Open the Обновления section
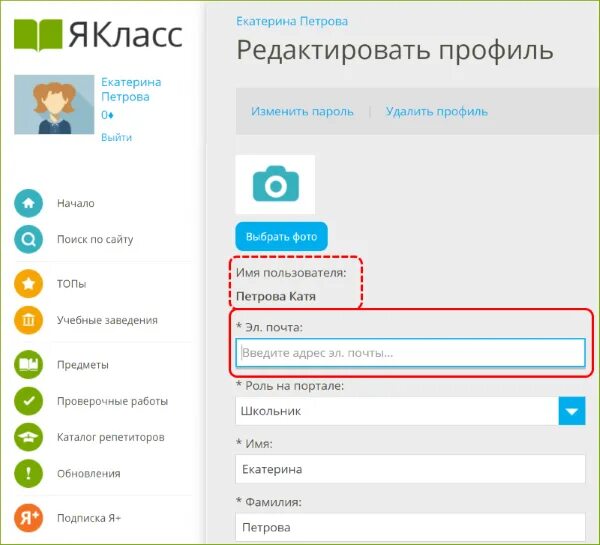This screenshot has width=600, height=545. (89, 474)
